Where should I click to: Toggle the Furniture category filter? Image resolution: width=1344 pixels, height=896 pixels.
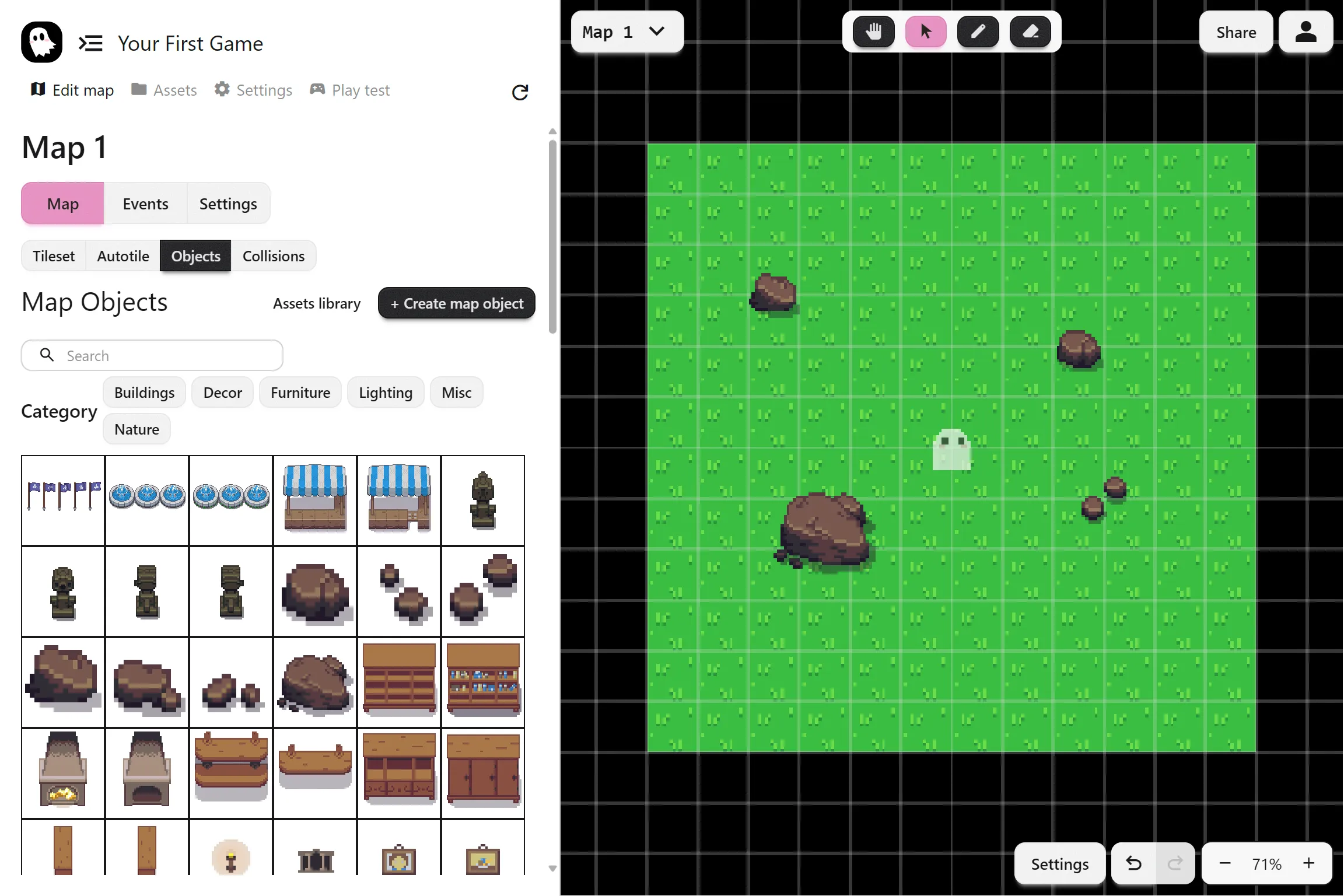pos(300,393)
